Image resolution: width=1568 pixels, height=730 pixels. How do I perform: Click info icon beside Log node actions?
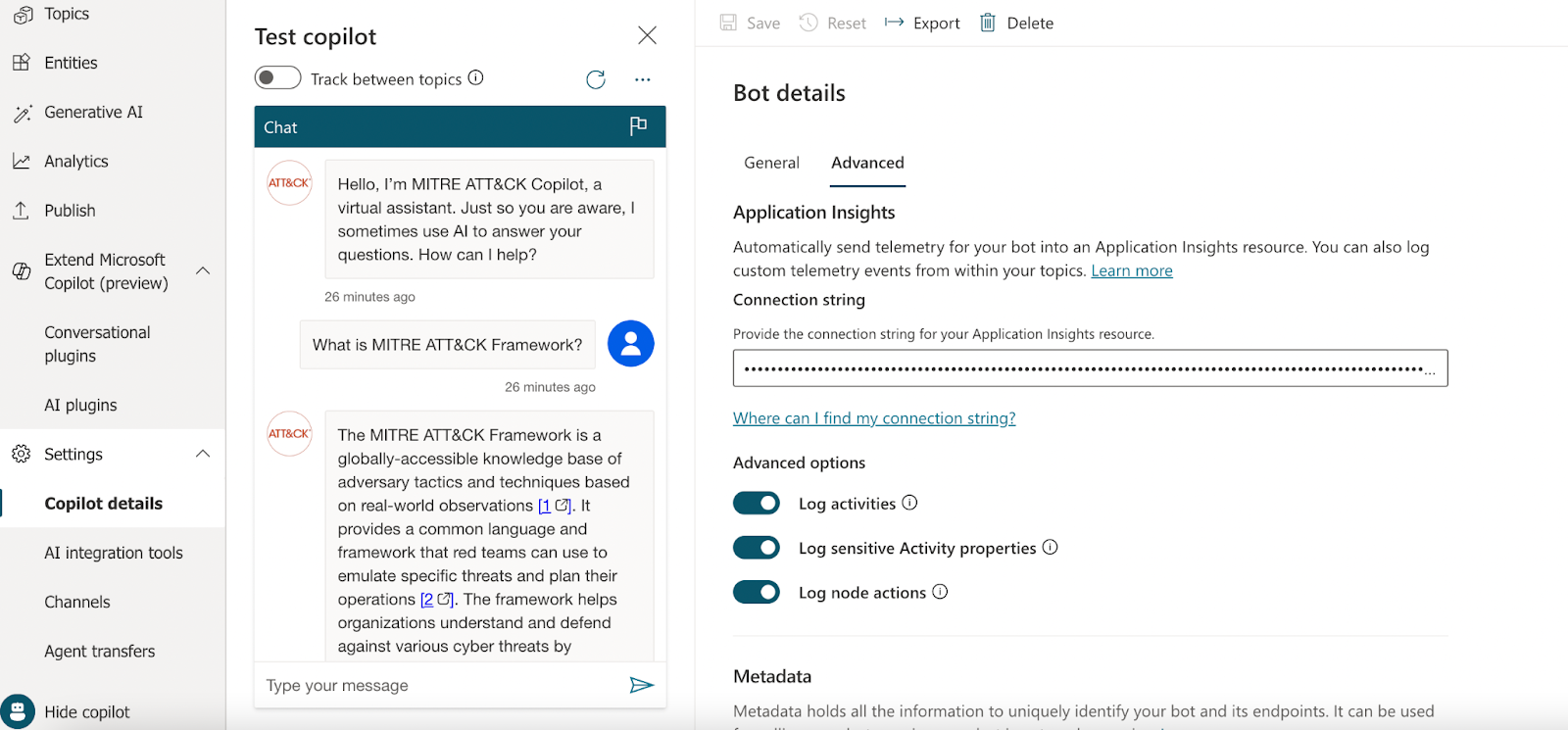pyautogui.click(x=940, y=592)
